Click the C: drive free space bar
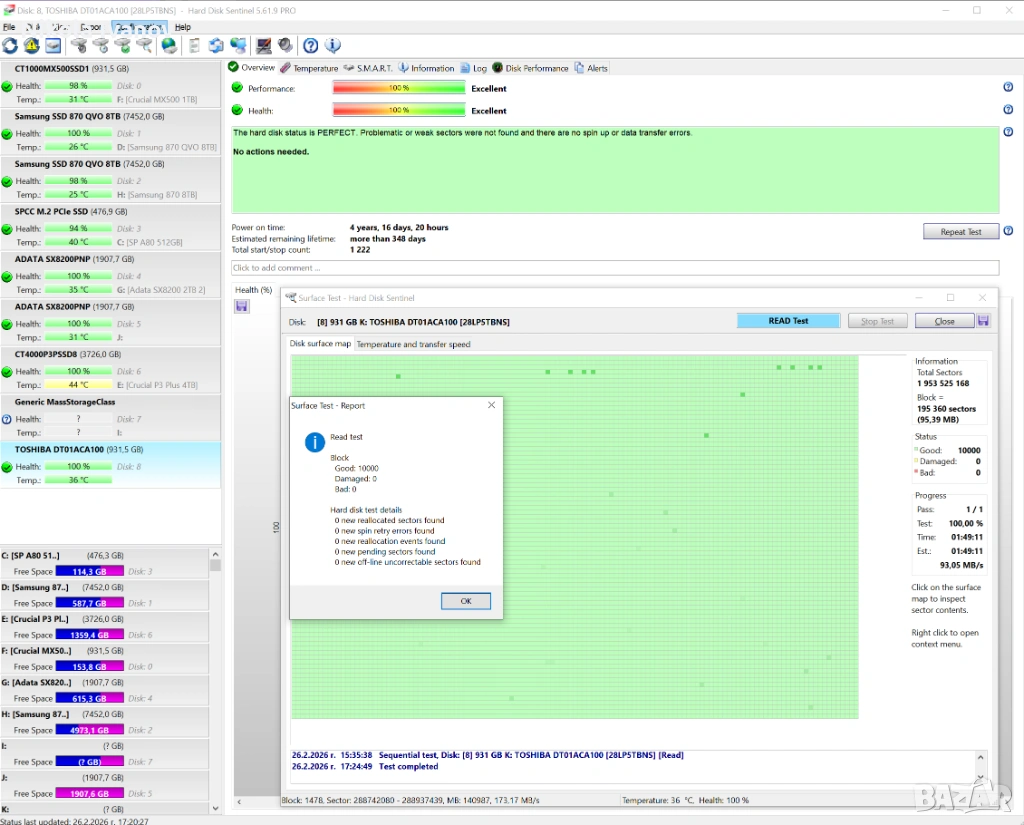The image size is (1024, 825). 88,571
